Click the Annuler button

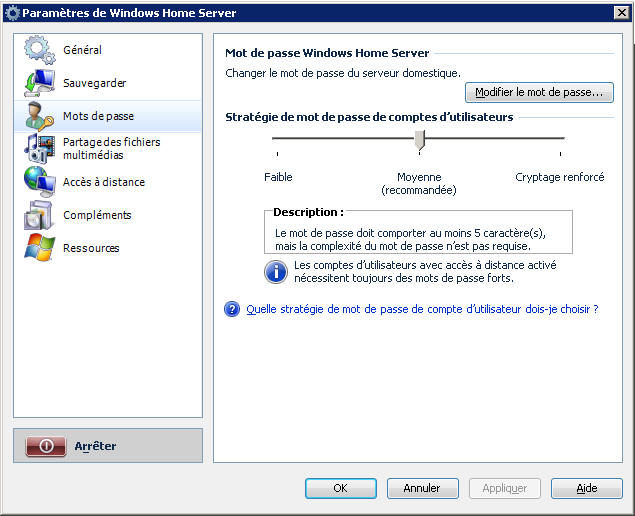[x=422, y=488]
